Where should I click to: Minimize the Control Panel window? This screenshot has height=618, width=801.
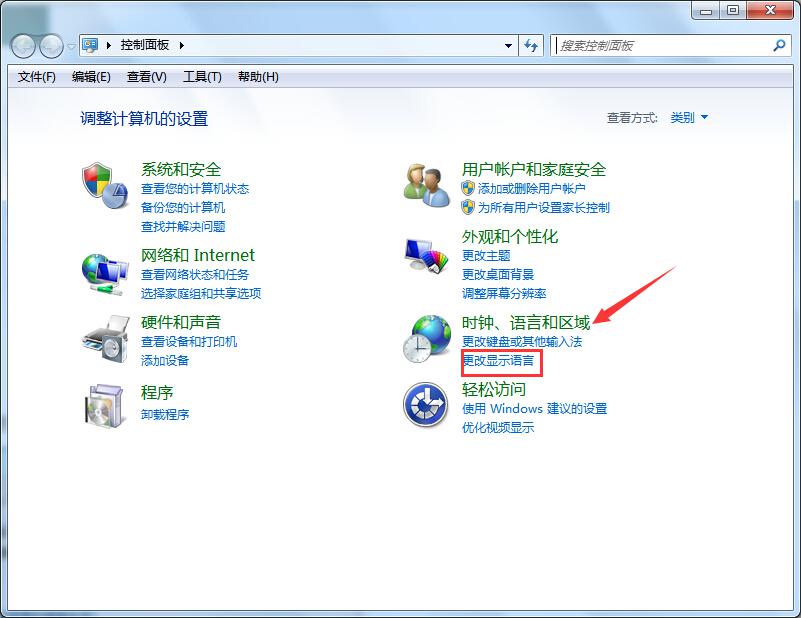[x=706, y=10]
